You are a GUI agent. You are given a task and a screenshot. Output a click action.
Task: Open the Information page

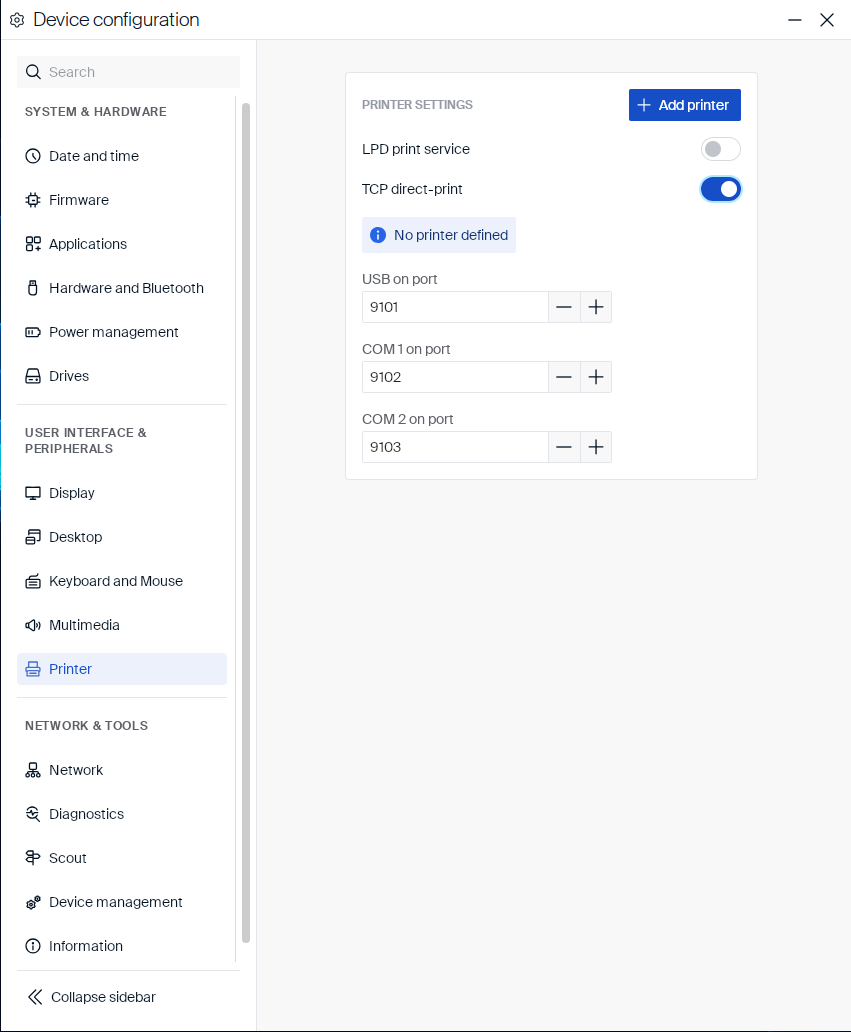point(122,946)
